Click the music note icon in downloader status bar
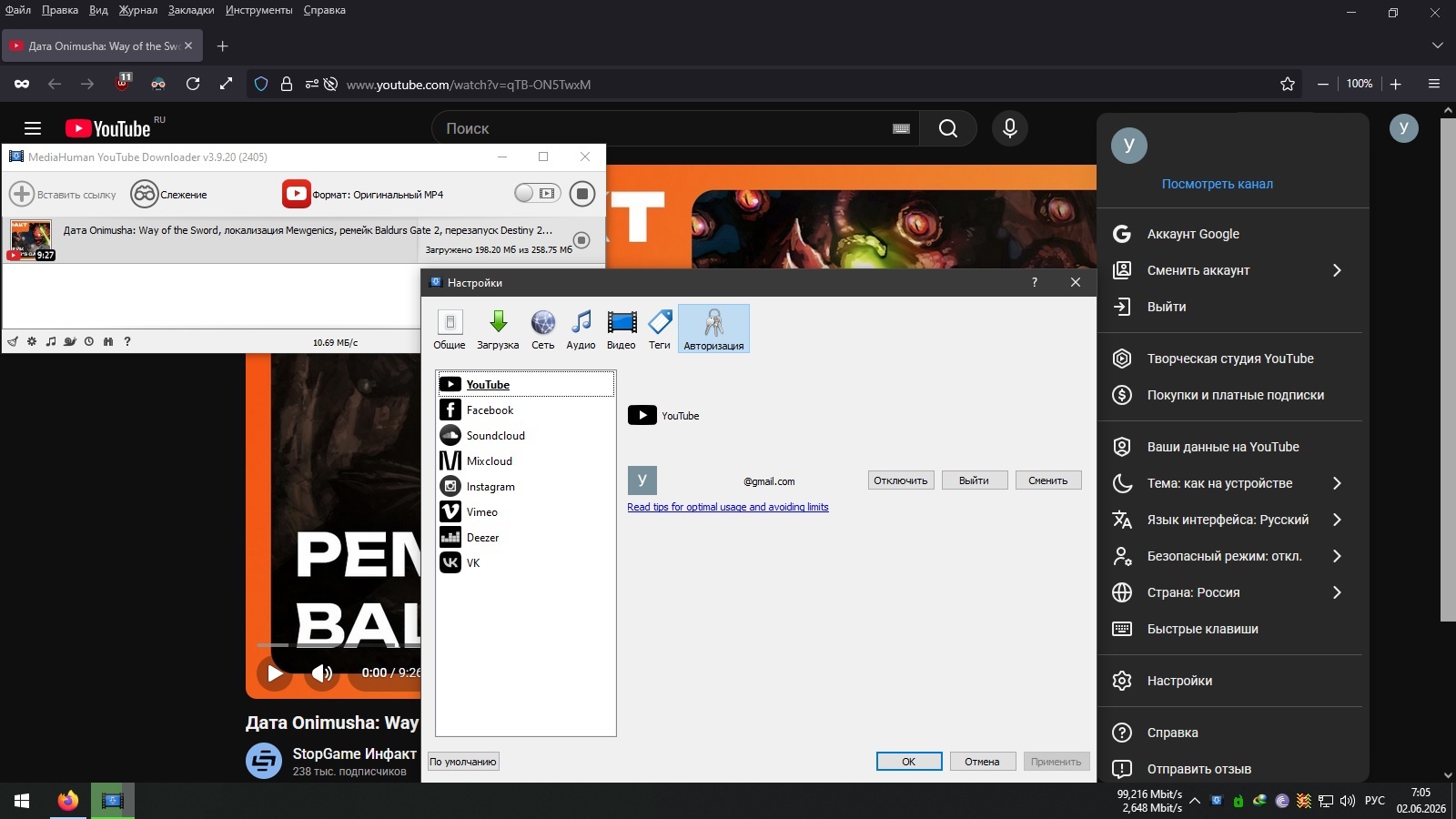 (51, 342)
